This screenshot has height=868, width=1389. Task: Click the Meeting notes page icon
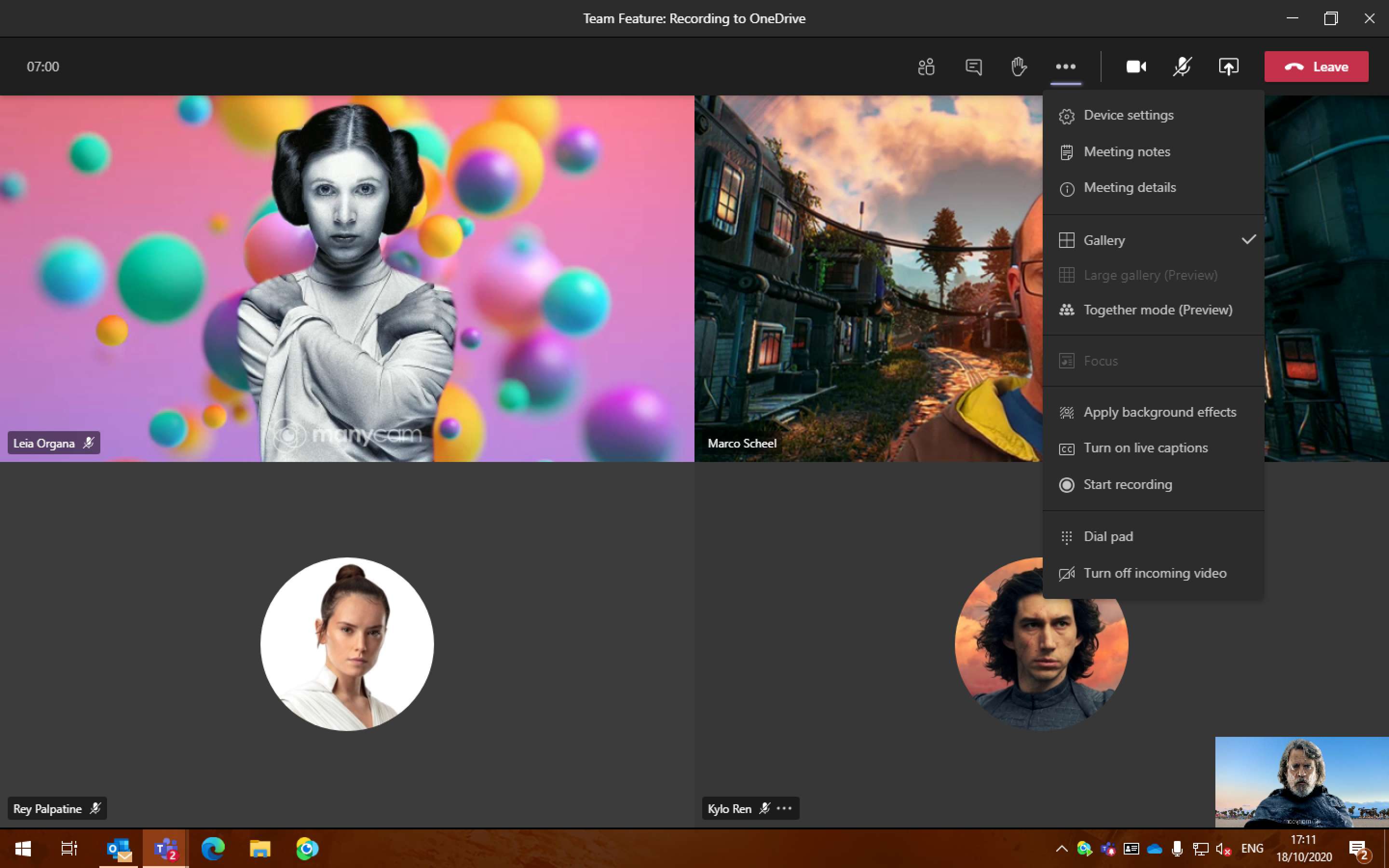(x=1066, y=152)
